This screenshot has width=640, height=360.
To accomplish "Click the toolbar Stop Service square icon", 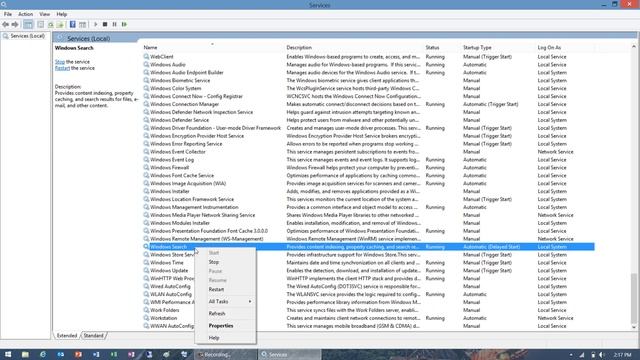I will [105, 24].
